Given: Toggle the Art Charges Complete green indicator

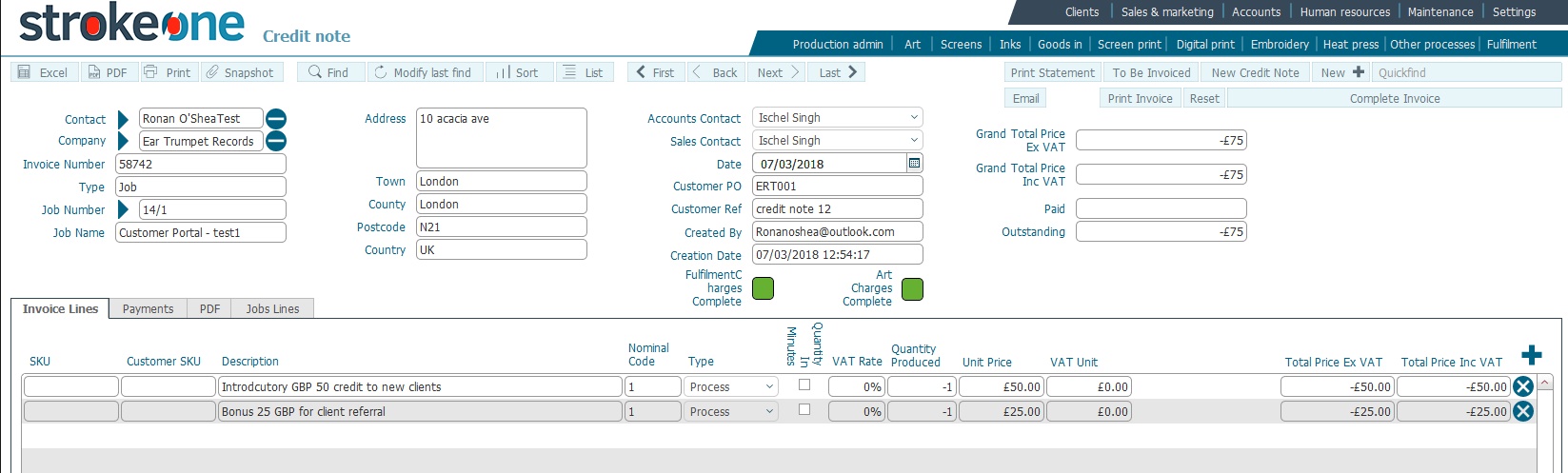Looking at the screenshot, I should [912, 288].
